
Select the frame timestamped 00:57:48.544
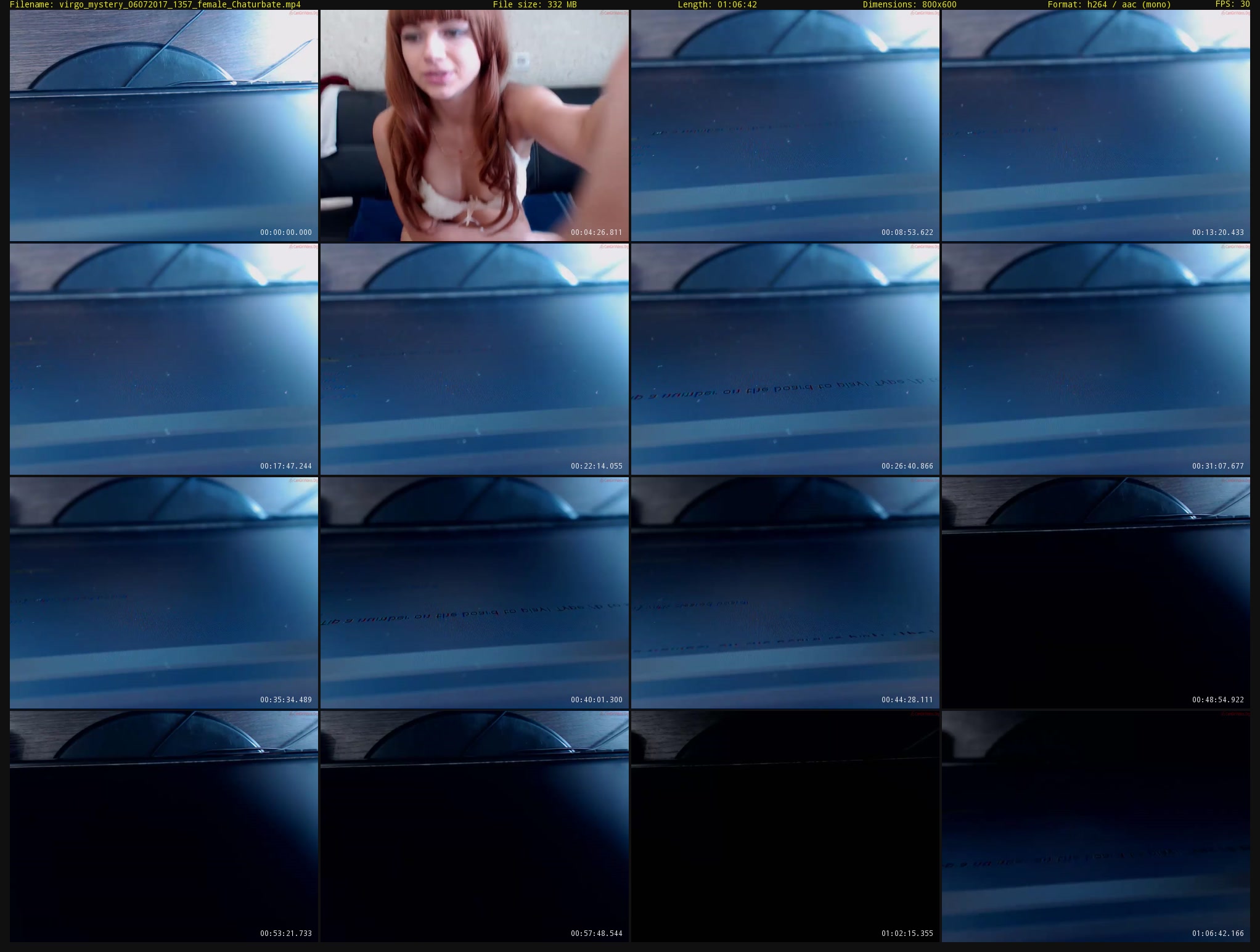pyautogui.click(x=475, y=826)
